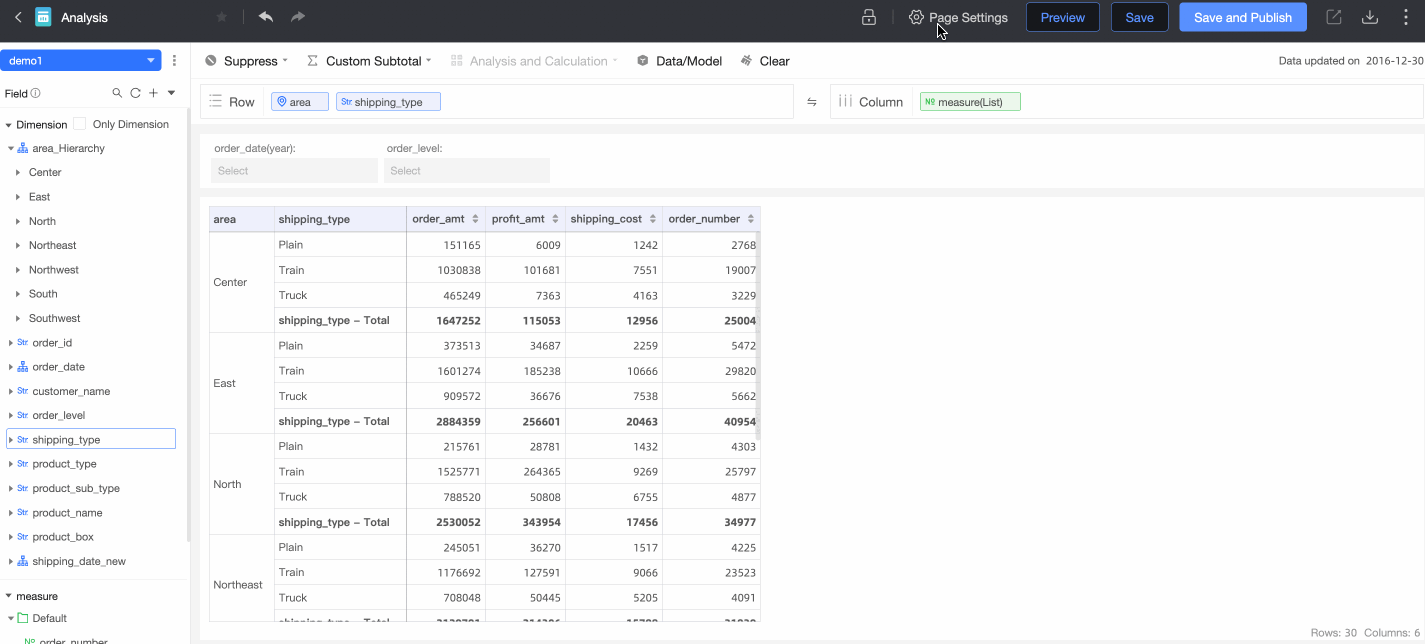Image resolution: width=1425 pixels, height=644 pixels.
Task: Sort by order_amt column
Action: 475,219
